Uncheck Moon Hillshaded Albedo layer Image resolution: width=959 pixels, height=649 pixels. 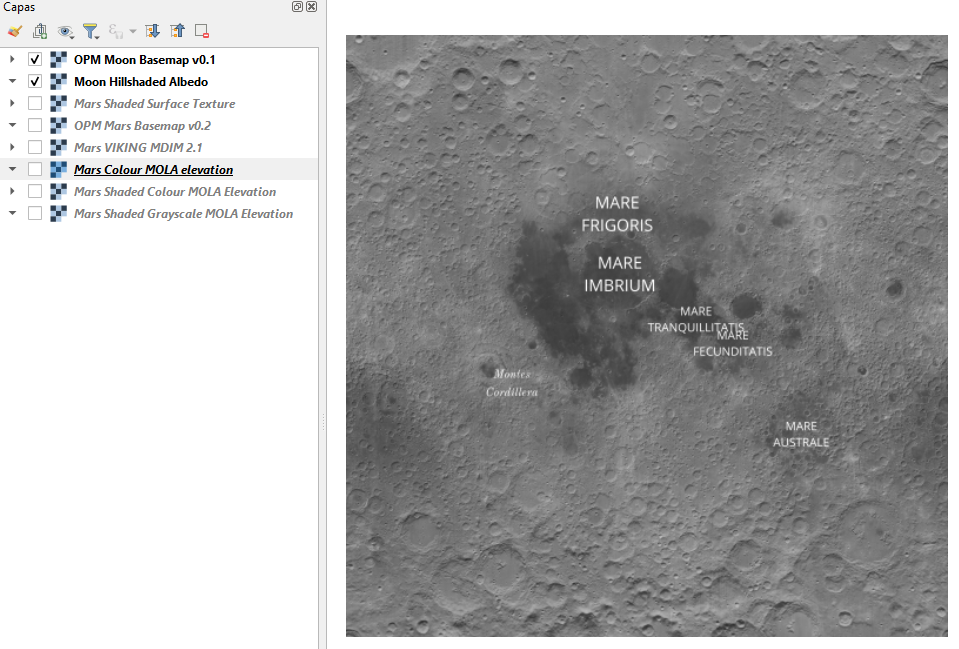[x=35, y=82]
